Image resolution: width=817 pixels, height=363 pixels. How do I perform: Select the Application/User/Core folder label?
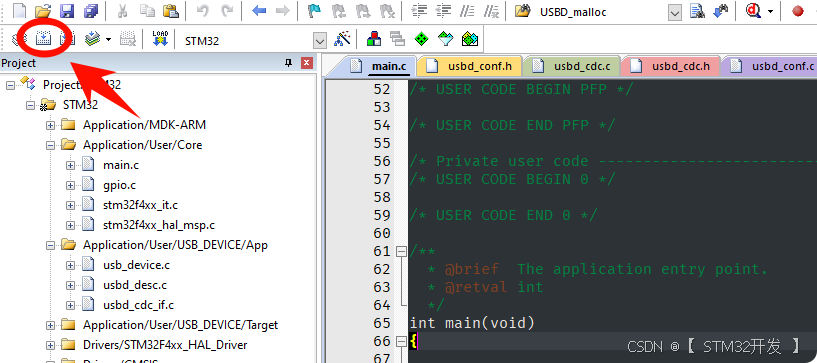[x=143, y=145]
